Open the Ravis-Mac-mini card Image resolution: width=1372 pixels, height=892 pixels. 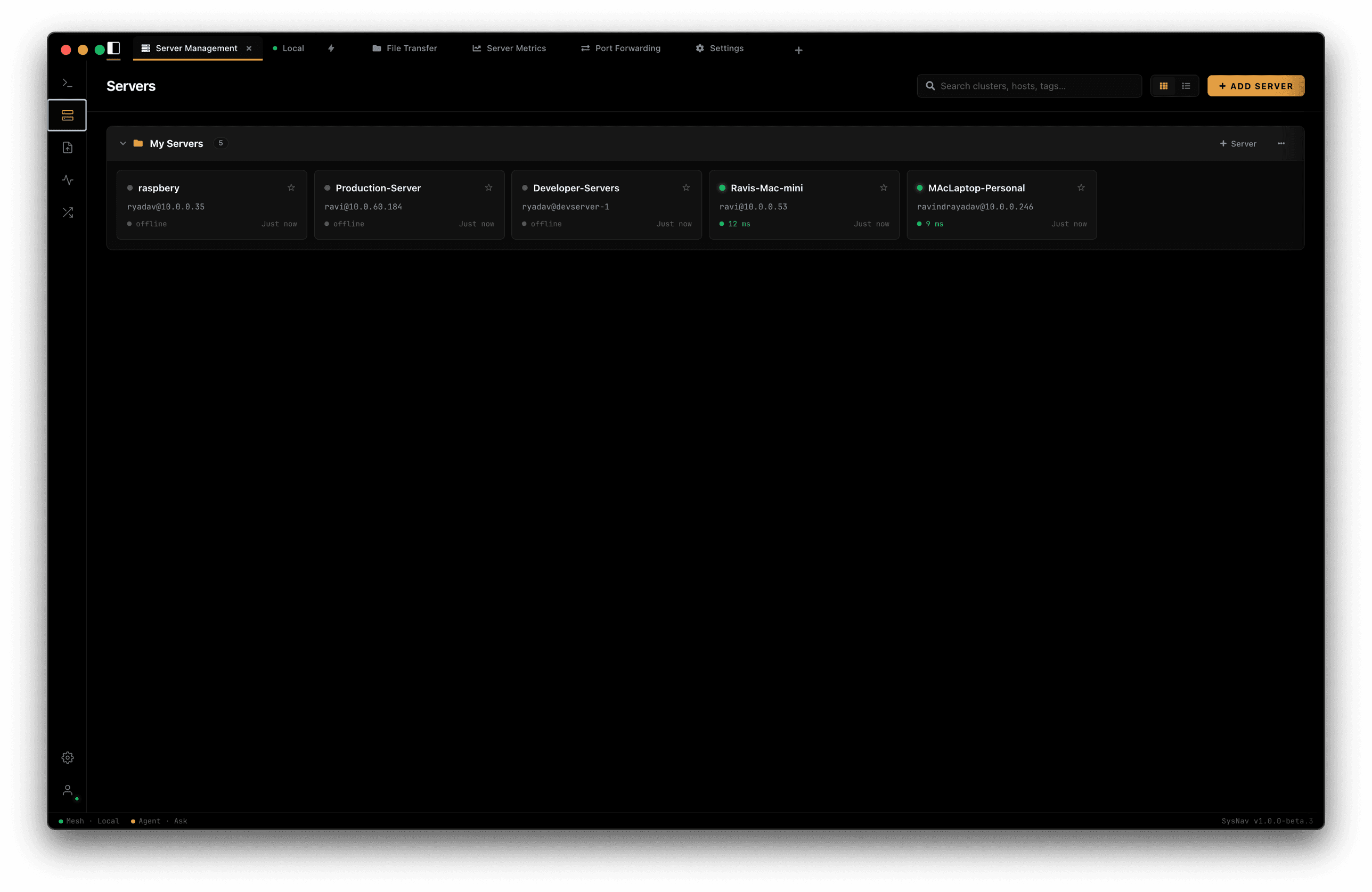click(804, 204)
